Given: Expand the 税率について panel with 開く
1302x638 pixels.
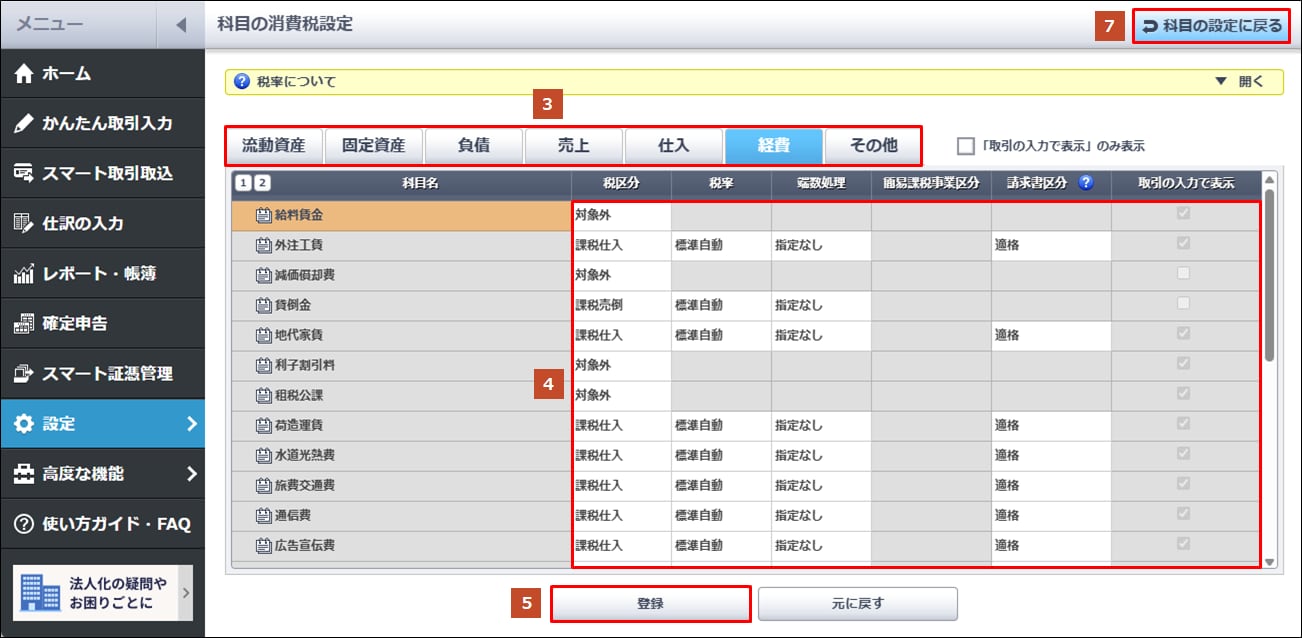Looking at the screenshot, I should click(1240, 82).
